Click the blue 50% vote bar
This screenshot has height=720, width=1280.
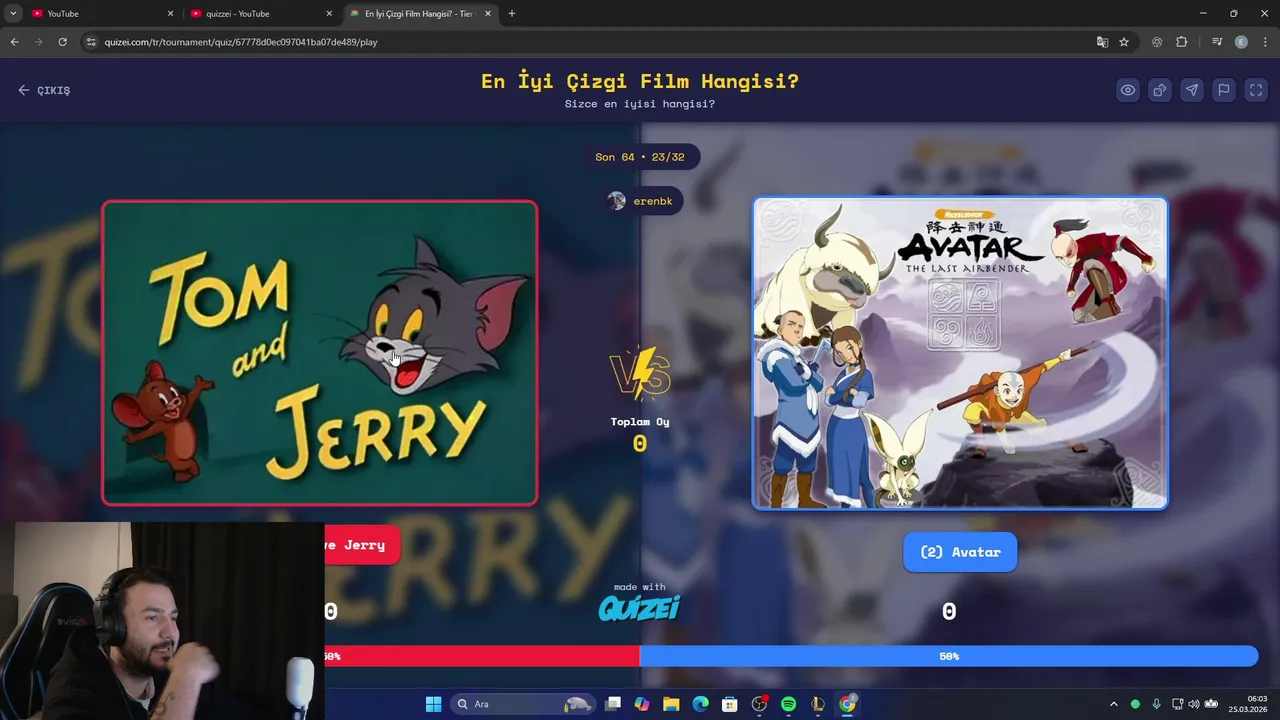pos(949,656)
